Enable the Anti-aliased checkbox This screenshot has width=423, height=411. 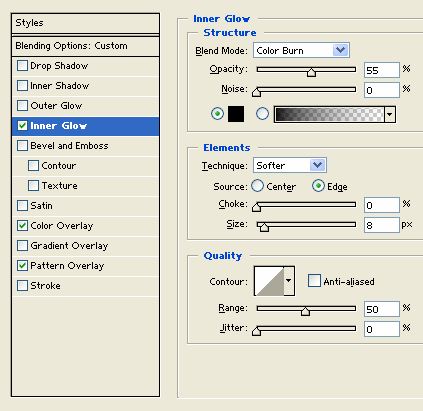314,281
